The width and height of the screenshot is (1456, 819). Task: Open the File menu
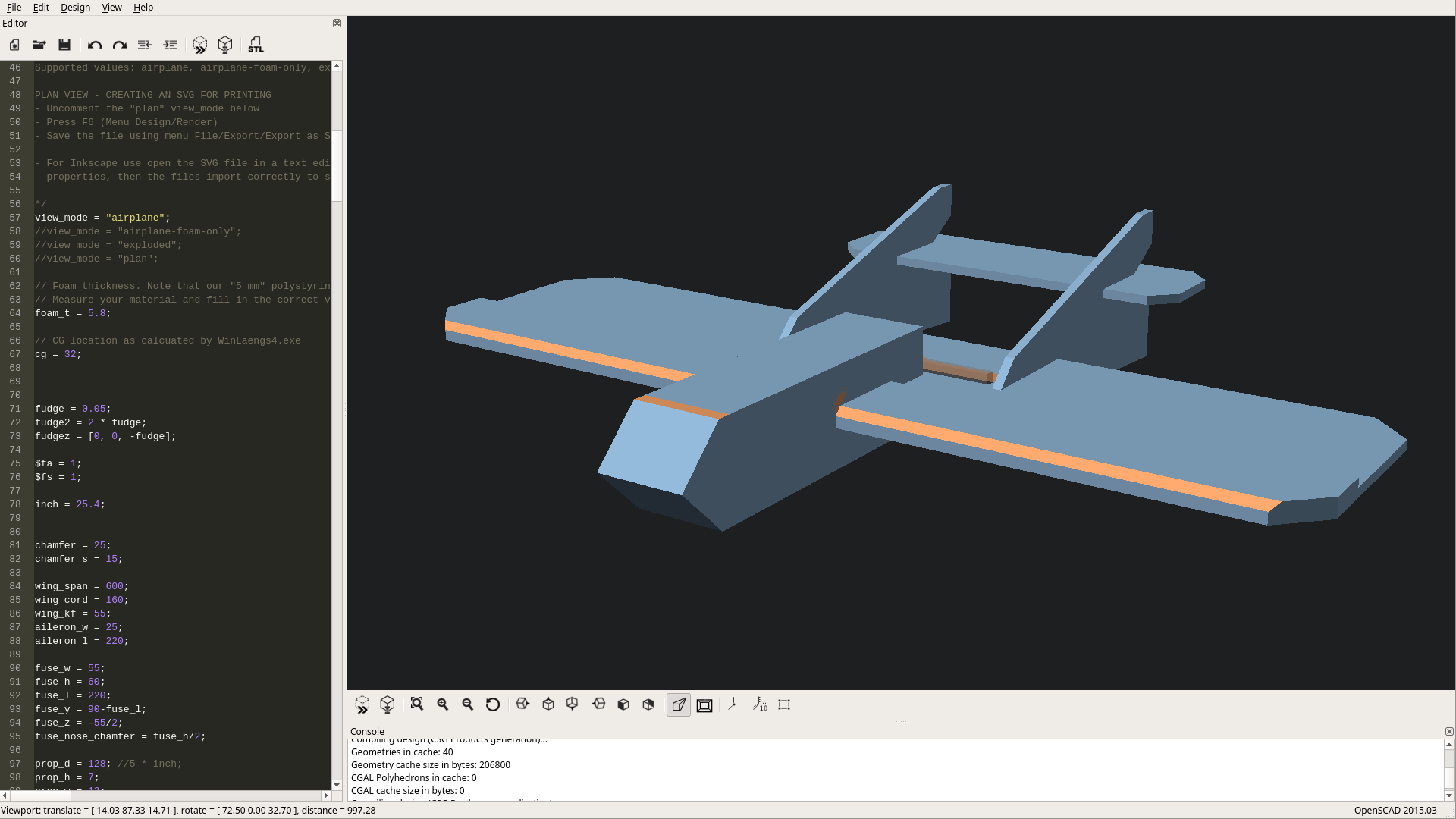tap(14, 8)
